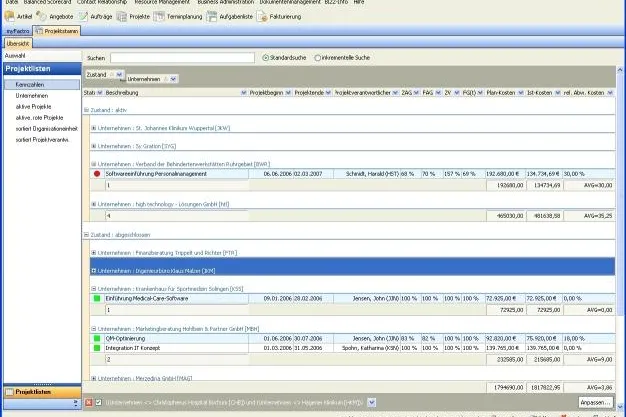
Task: Open the Beschreibung column filter dropdown
Action: (x=244, y=93)
